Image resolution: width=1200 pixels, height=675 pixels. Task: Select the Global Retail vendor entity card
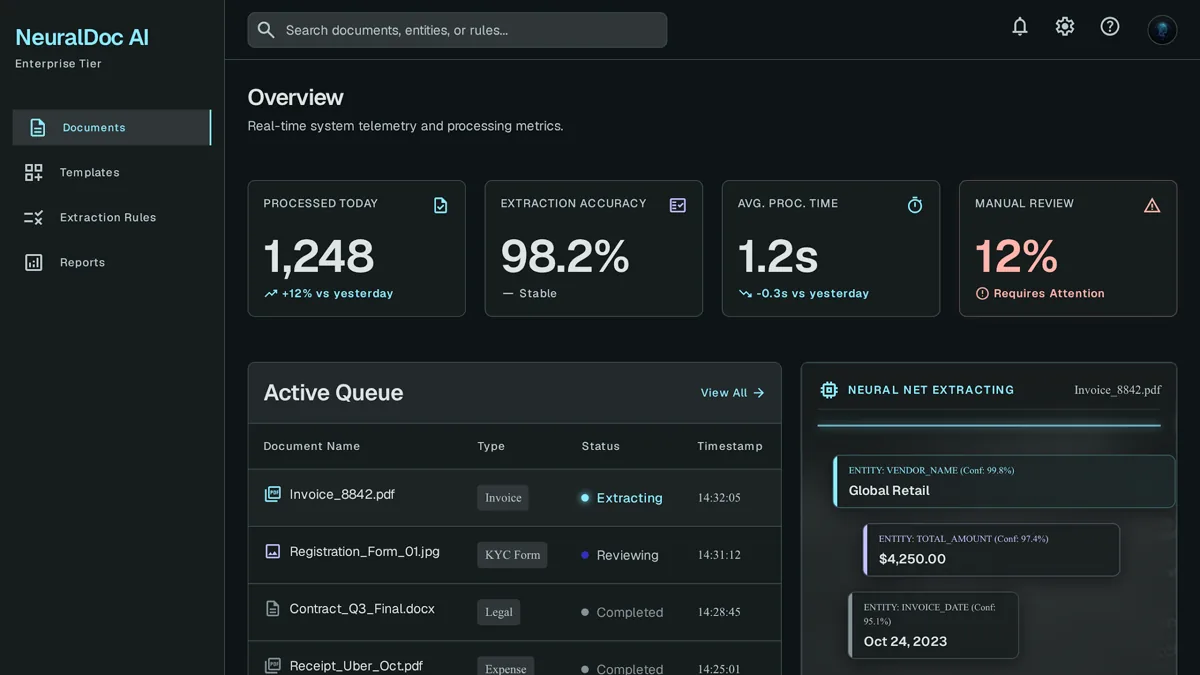tap(1004, 481)
